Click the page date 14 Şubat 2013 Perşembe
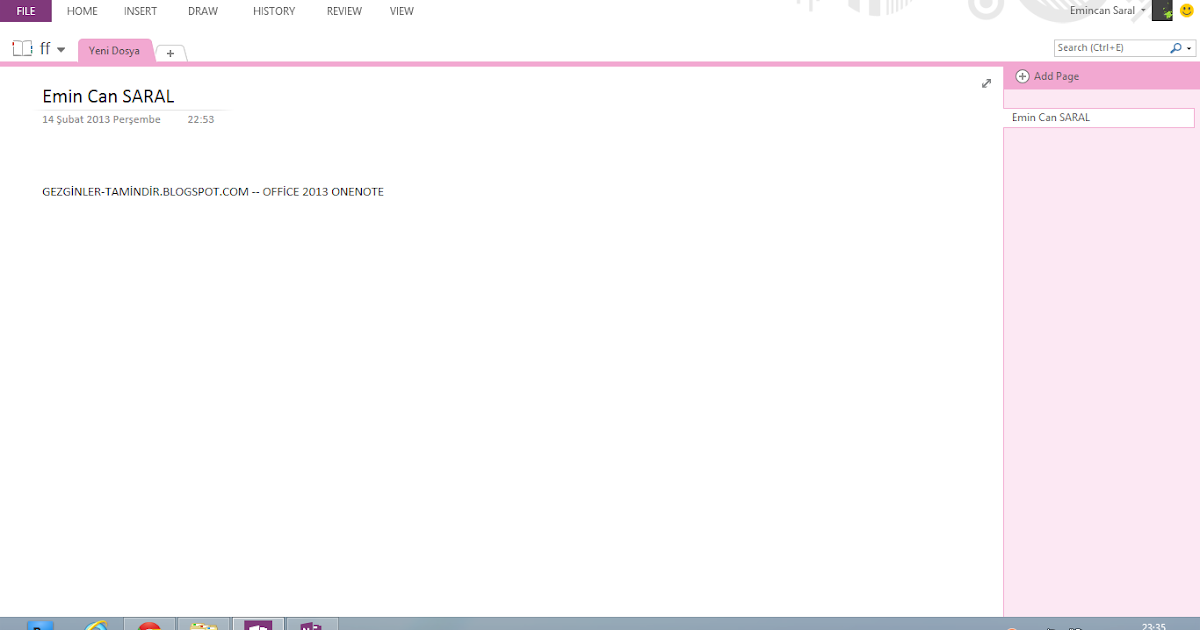Viewport: 1200px width, 630px height. tap(101, 120)
